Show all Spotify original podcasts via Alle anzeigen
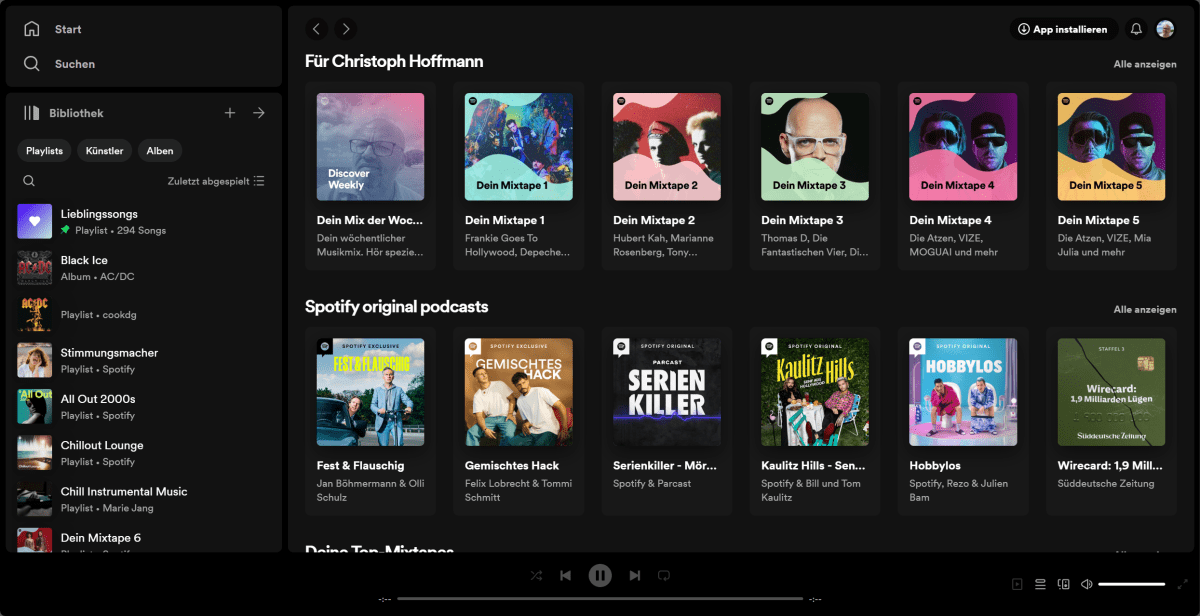Viewport: 1200px width, 616px height. [x=1144, y=309]
